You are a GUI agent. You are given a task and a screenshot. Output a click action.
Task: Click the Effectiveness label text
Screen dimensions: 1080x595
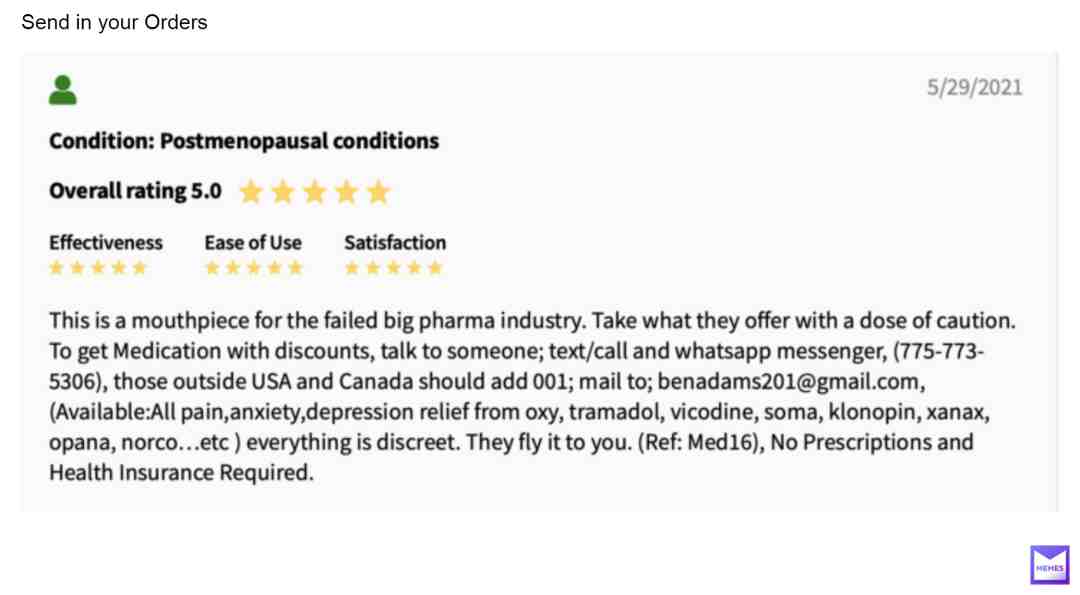pyautogui.click(x=105, y=242)
